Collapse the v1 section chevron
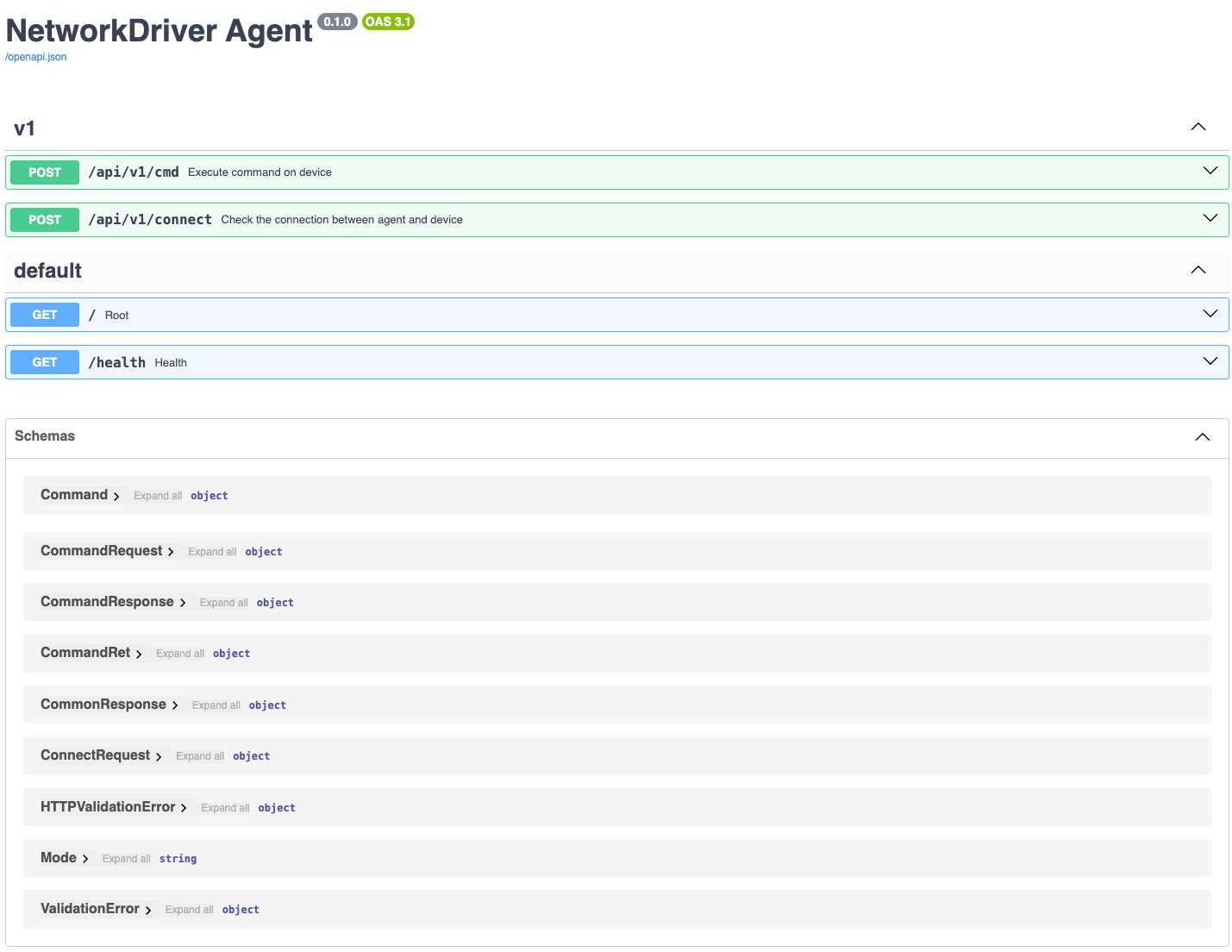 [1198, 127]
